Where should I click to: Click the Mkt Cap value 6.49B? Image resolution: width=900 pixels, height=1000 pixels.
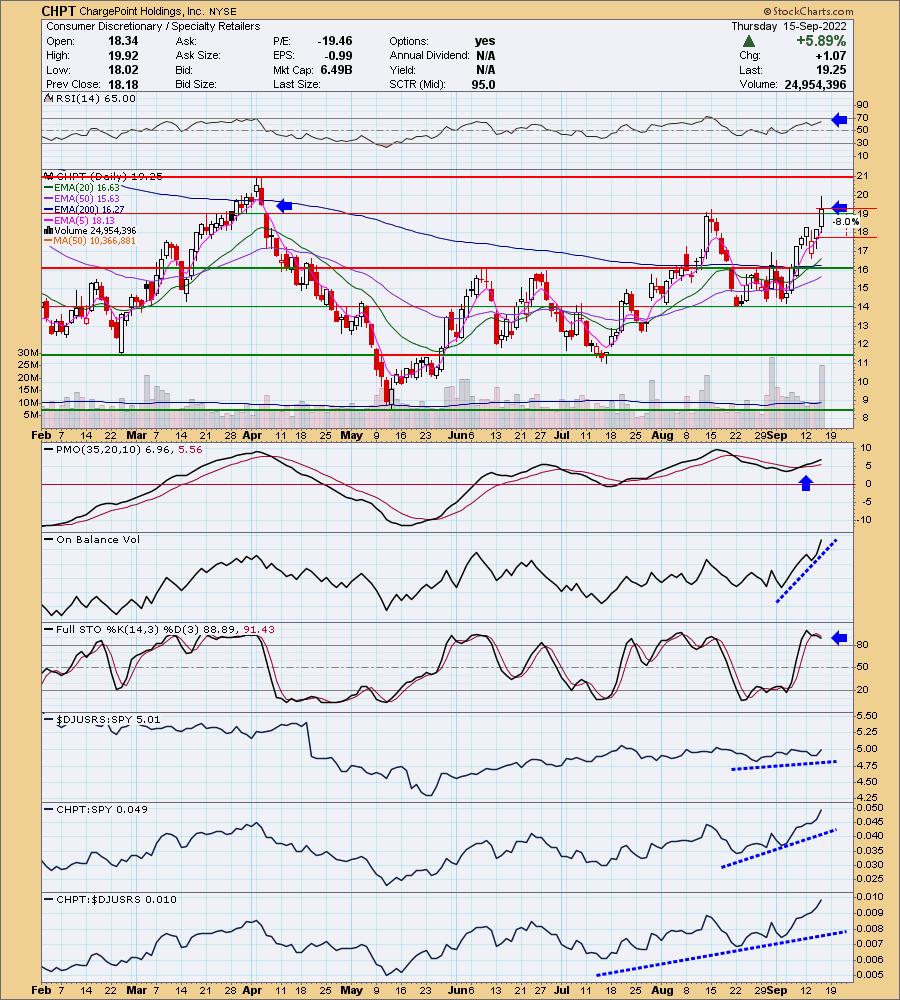pos(335,70)
